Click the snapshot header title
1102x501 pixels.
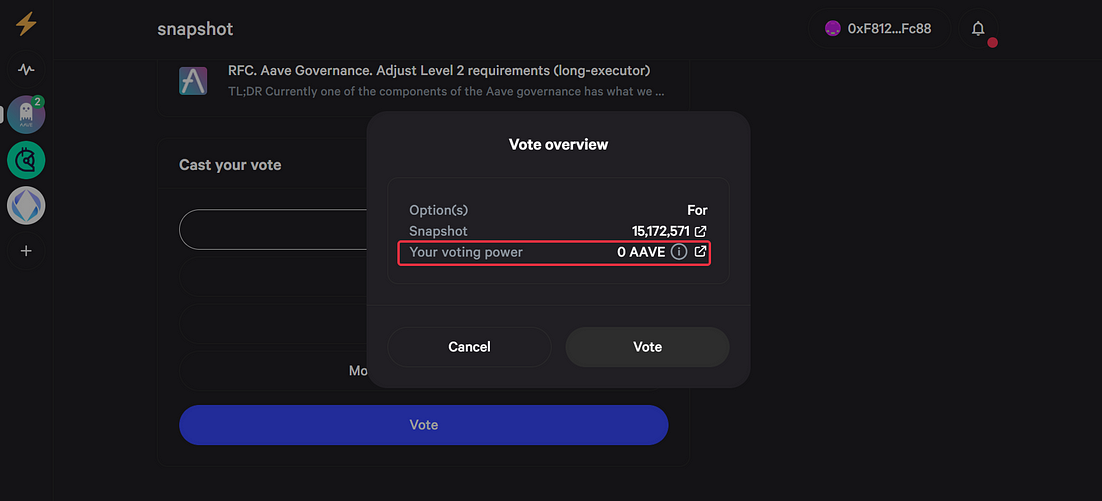click(x=195, y=29)
